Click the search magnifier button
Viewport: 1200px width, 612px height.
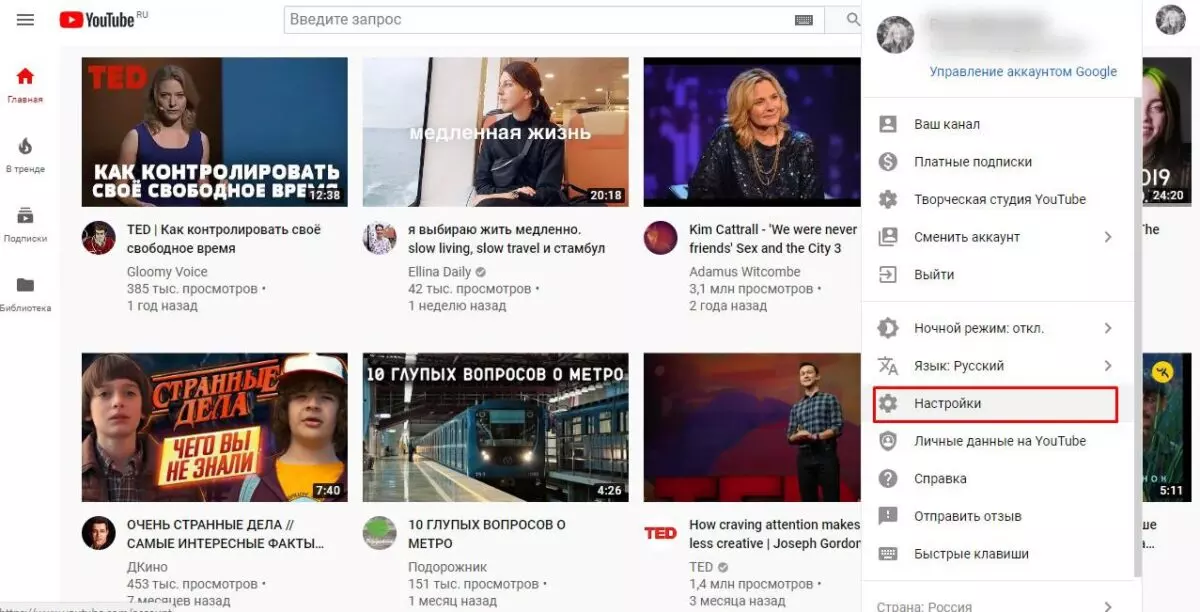point(853,20)
